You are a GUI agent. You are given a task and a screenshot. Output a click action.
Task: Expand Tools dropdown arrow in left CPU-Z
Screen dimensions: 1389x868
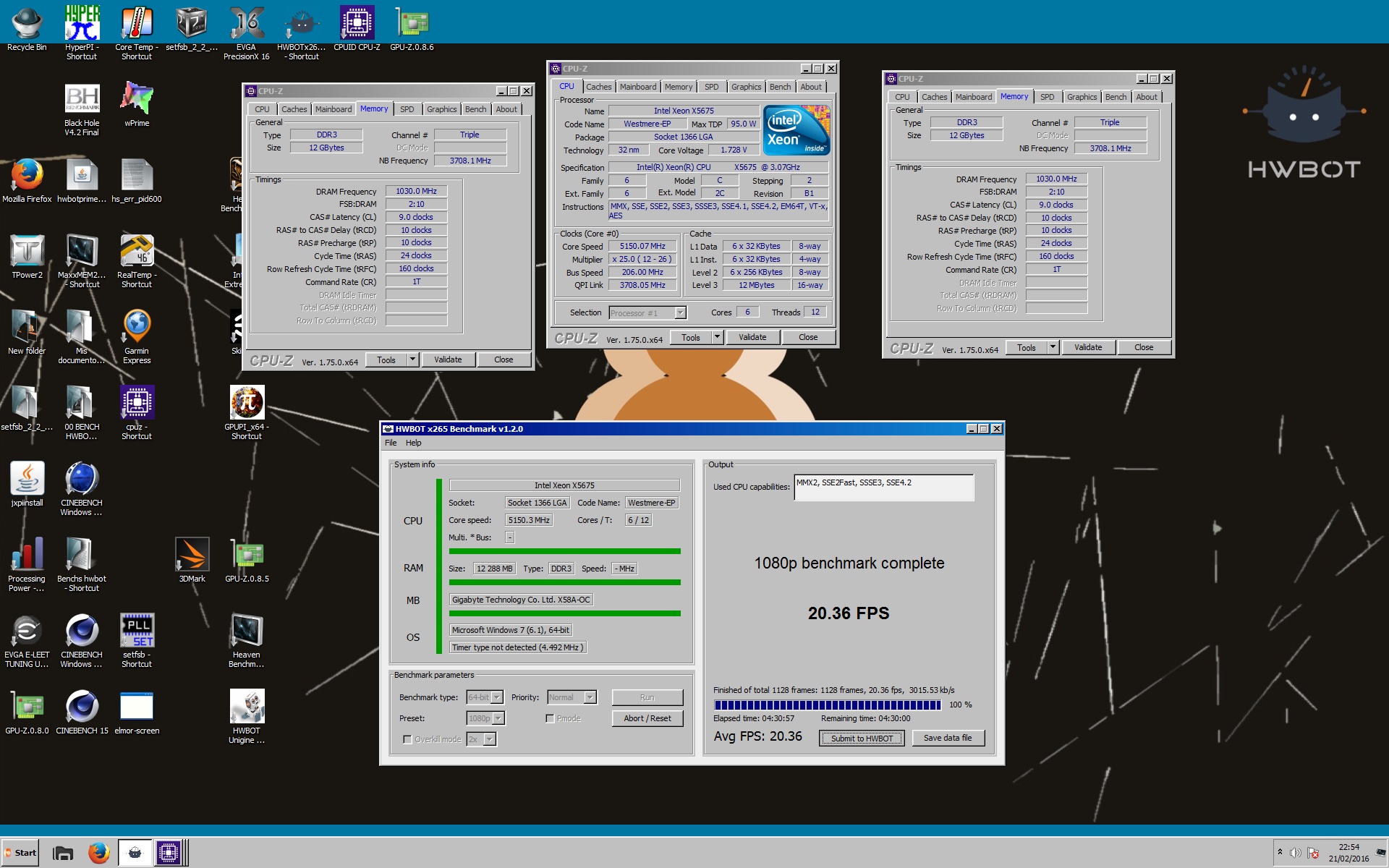tap(412, 359)
